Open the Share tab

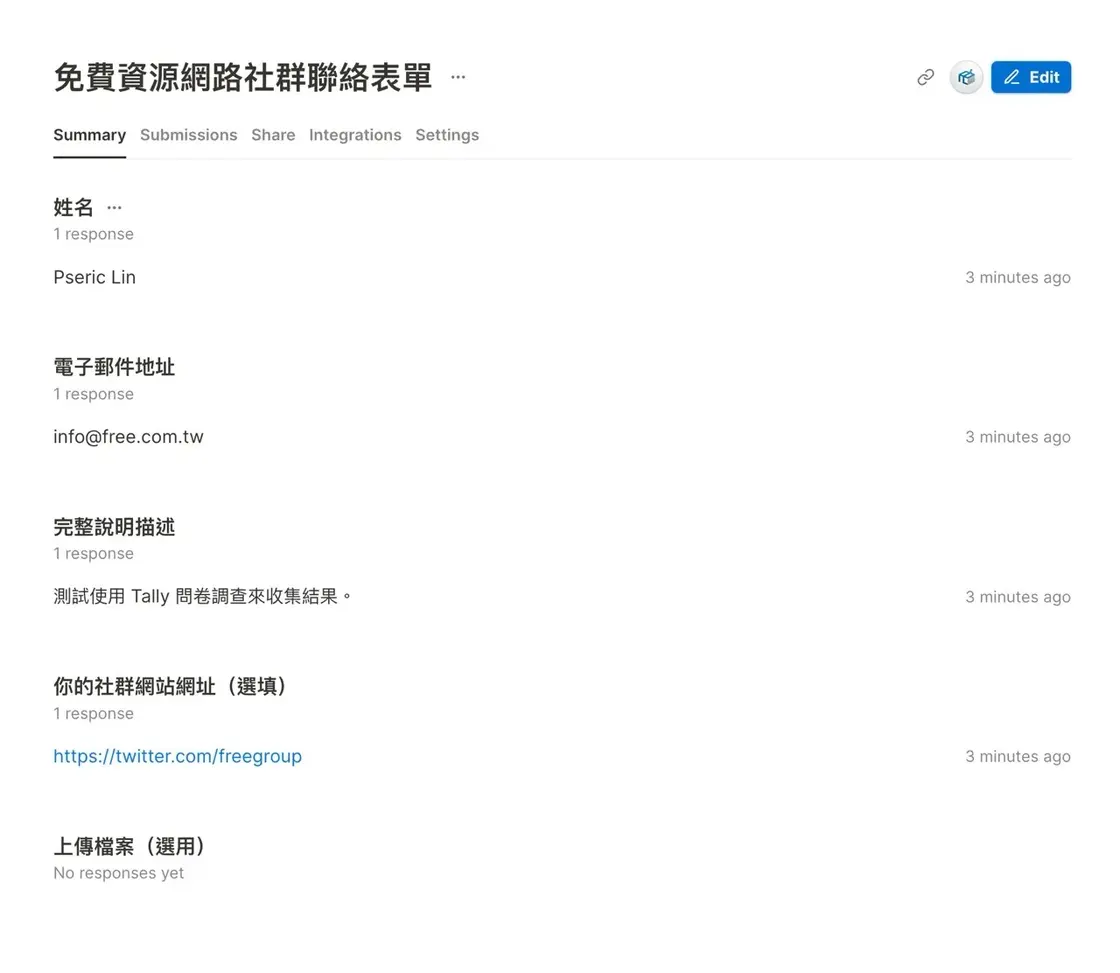point(273,135)
